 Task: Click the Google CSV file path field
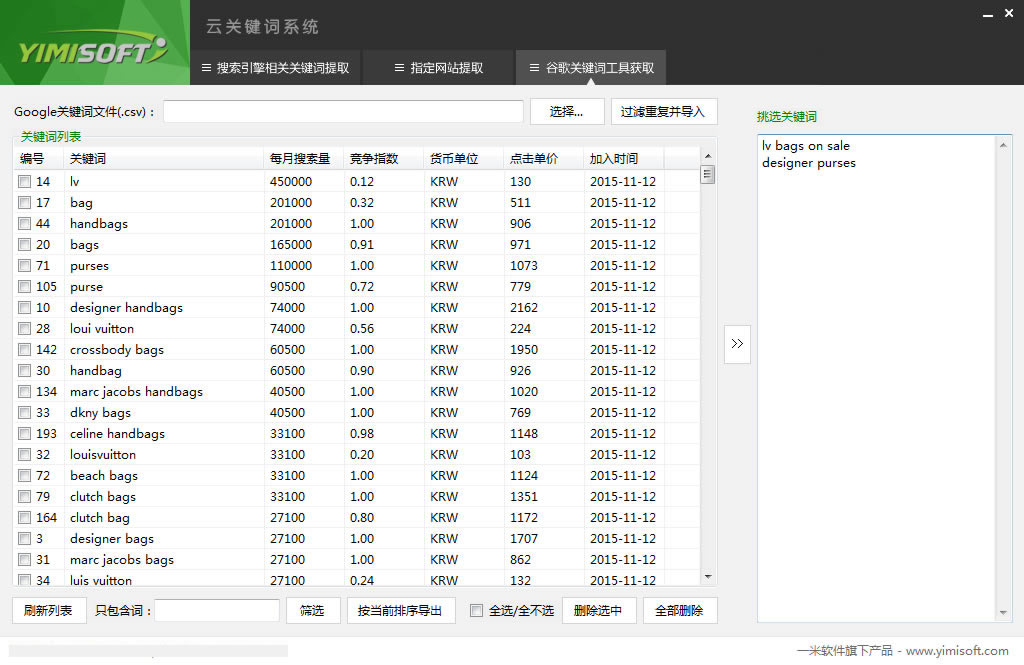344,112
